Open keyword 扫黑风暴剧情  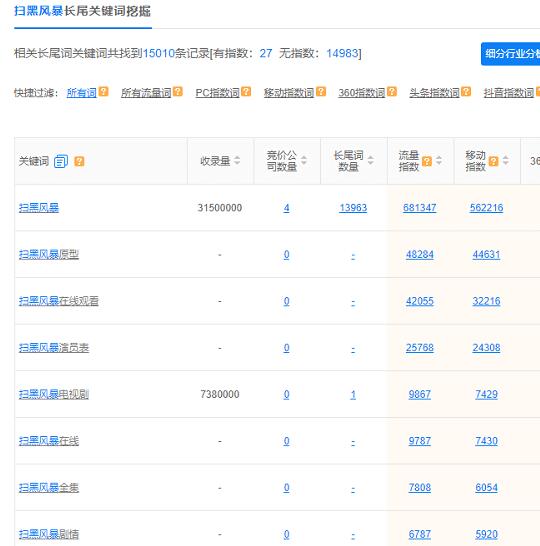coord(49,535)
